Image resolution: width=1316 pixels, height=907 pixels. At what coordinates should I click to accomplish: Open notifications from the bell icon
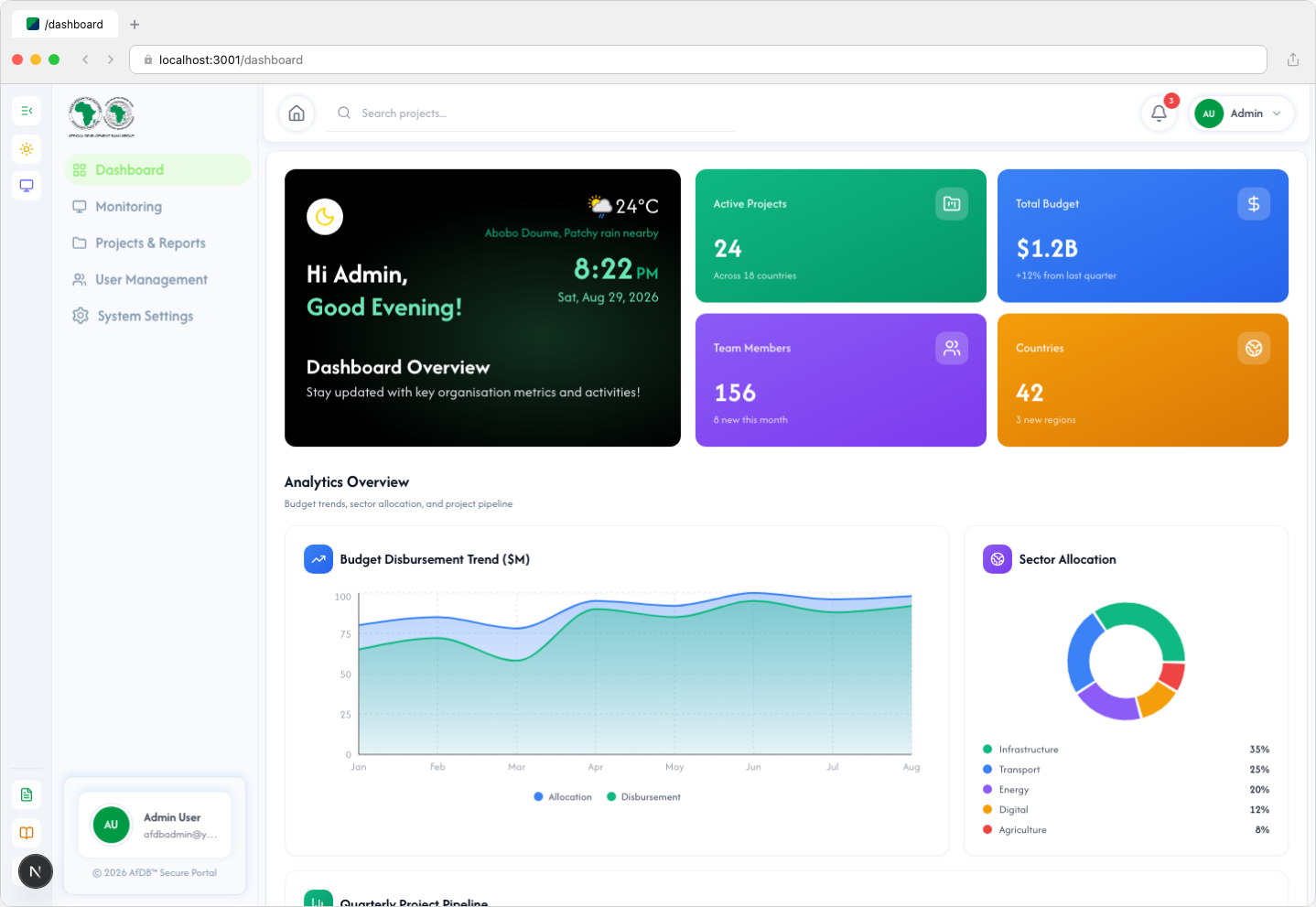click(x=1159, y=113)
